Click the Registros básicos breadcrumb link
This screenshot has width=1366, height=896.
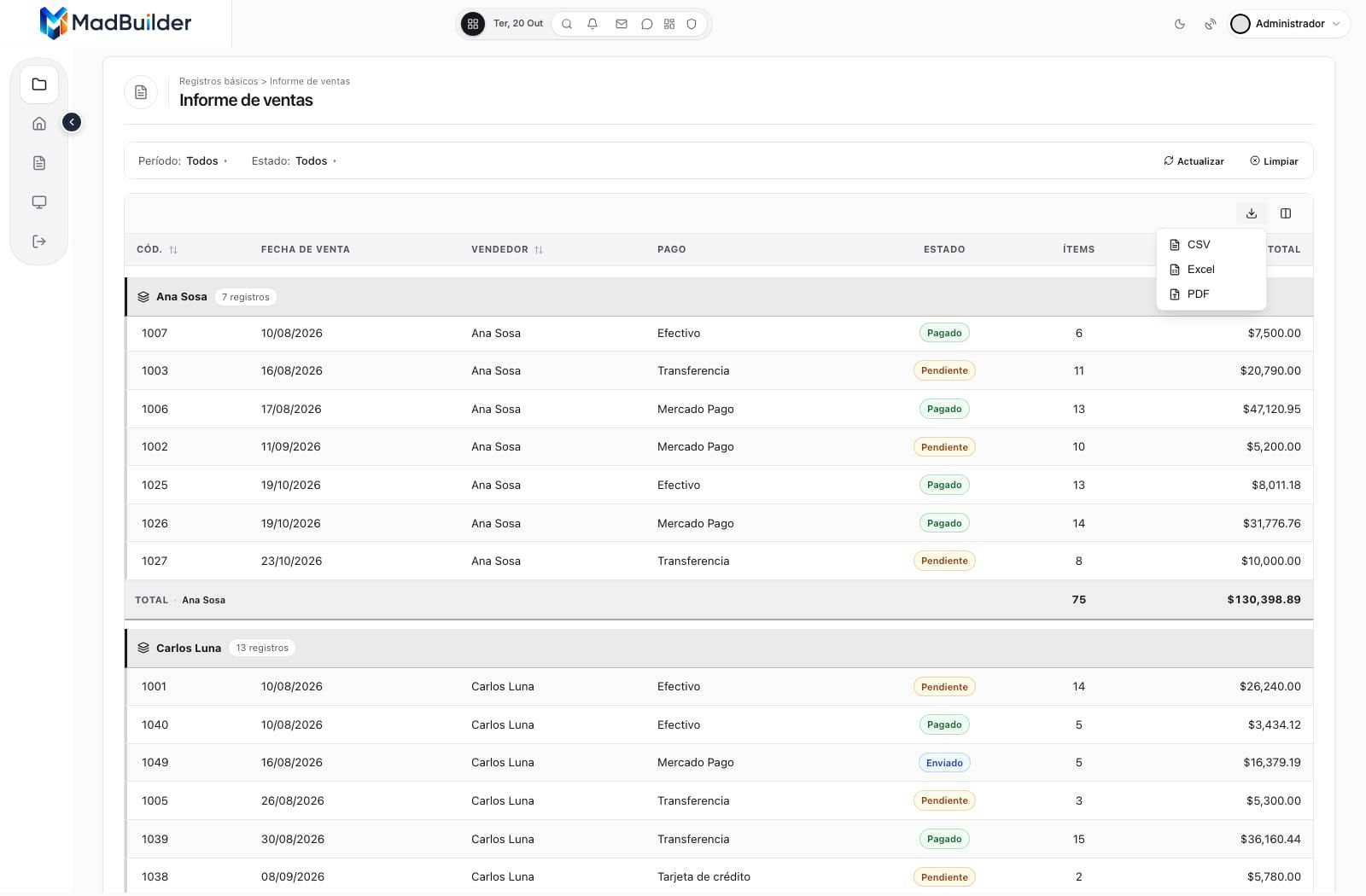pyautogui.click(x=219, y=82)
